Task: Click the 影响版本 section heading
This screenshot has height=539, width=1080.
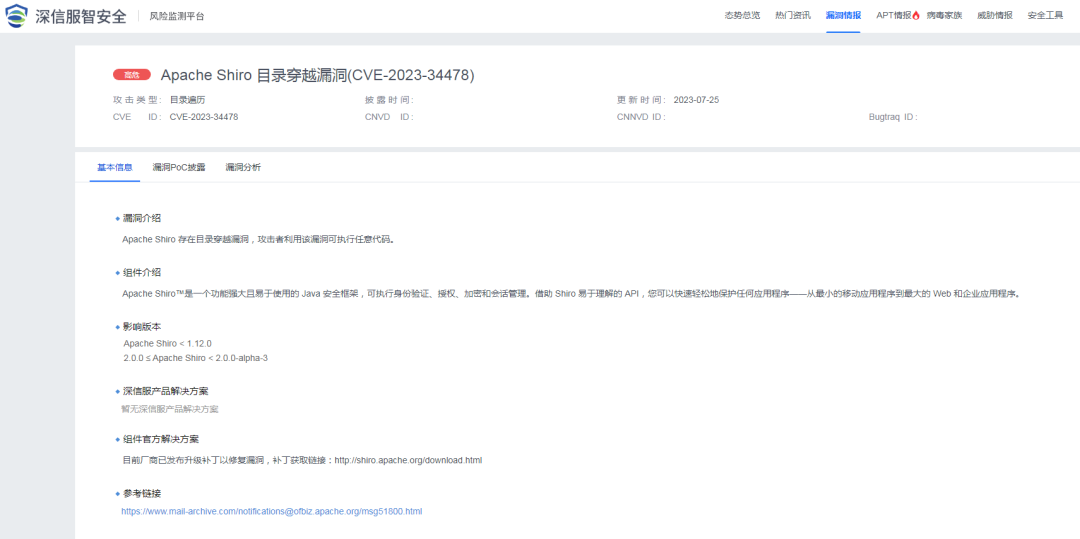Action: pos(142,327)
